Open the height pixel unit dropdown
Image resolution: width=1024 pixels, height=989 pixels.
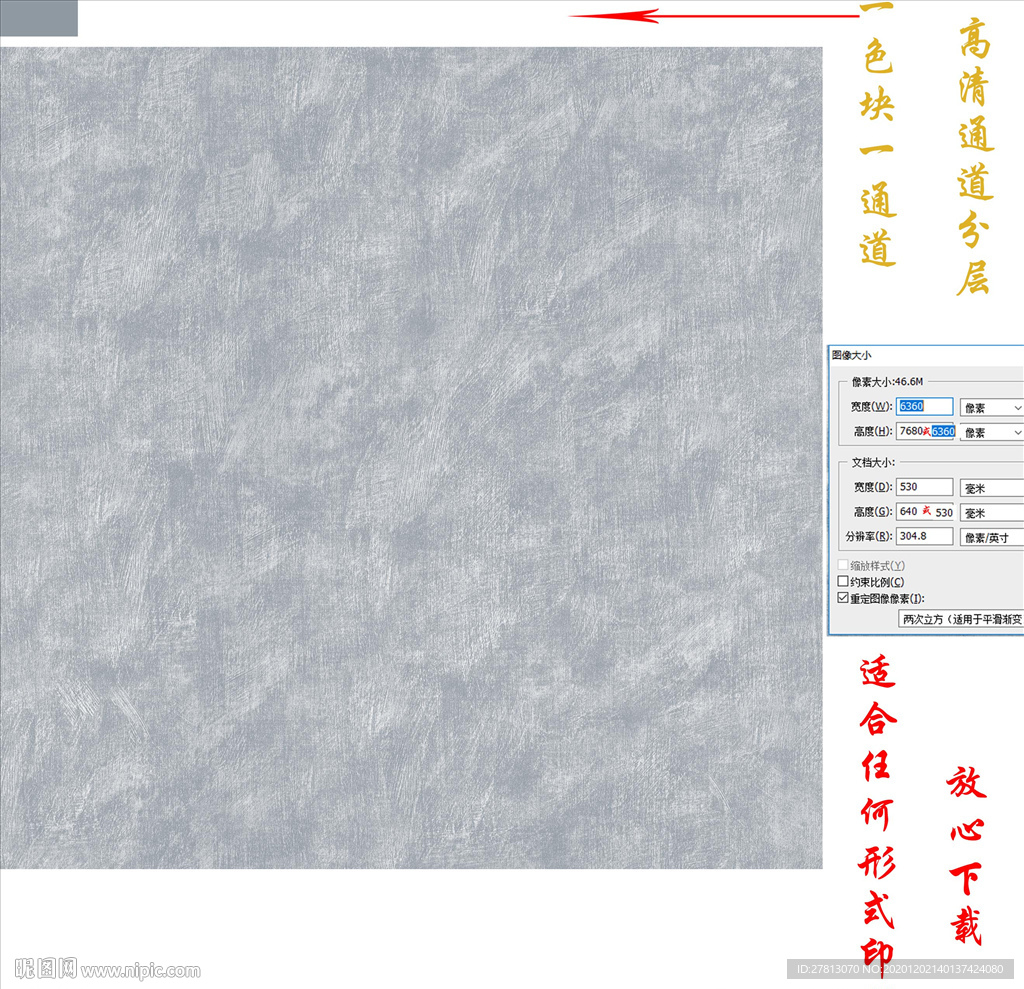coord(991,432)
